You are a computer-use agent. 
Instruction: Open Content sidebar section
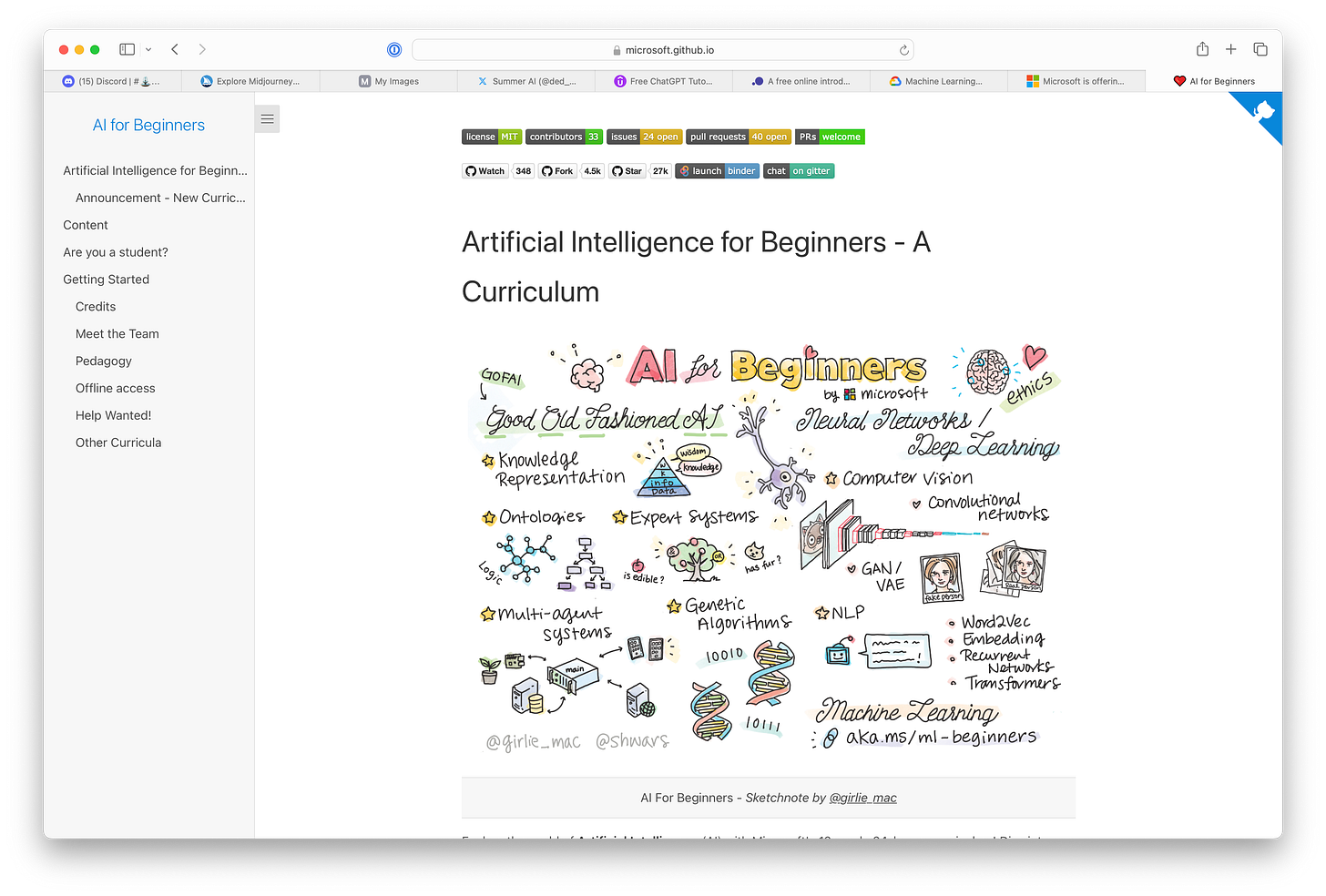coord(86,225)
